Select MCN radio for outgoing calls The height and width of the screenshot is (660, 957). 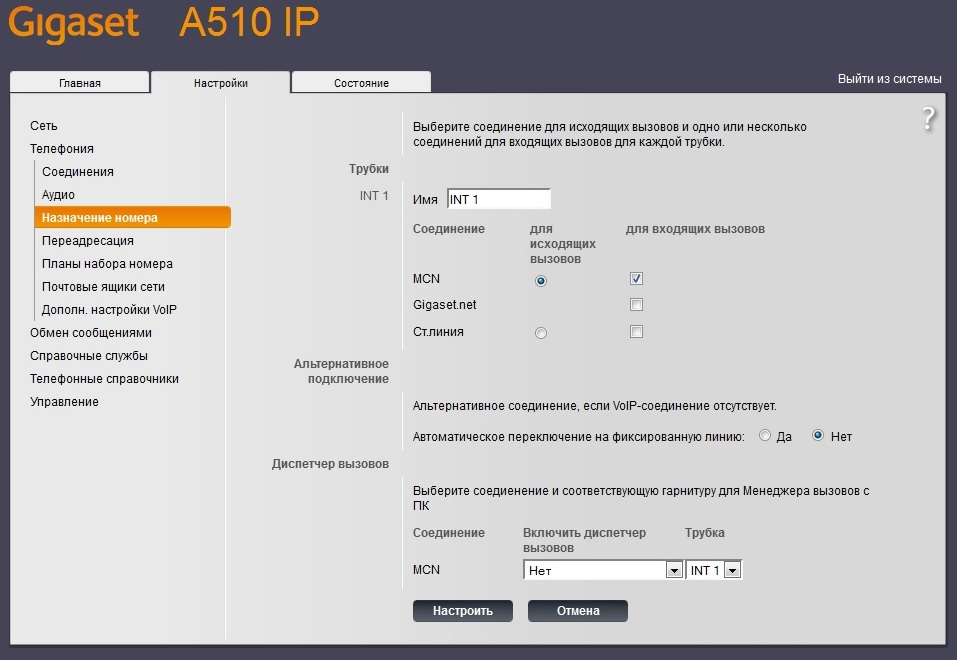click(x=541, y=281)
